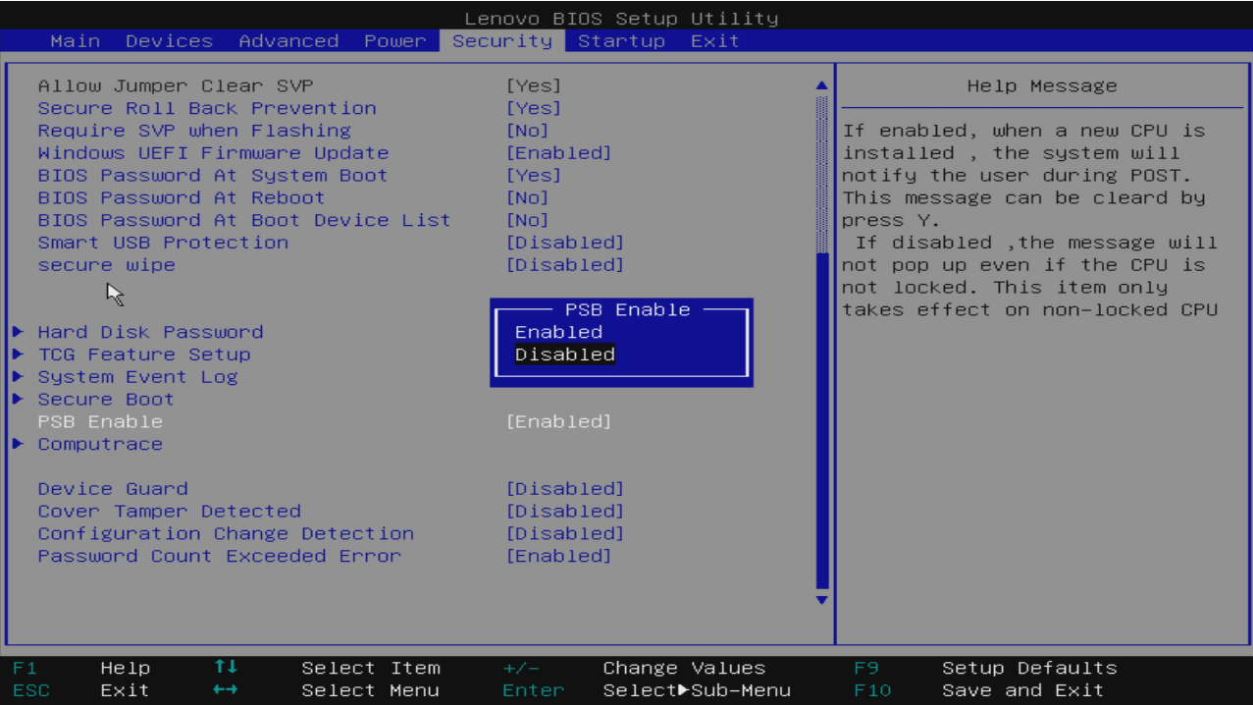
Task: Select Disabled in the PSB Enable popup
Action: (x=564, y=355)
